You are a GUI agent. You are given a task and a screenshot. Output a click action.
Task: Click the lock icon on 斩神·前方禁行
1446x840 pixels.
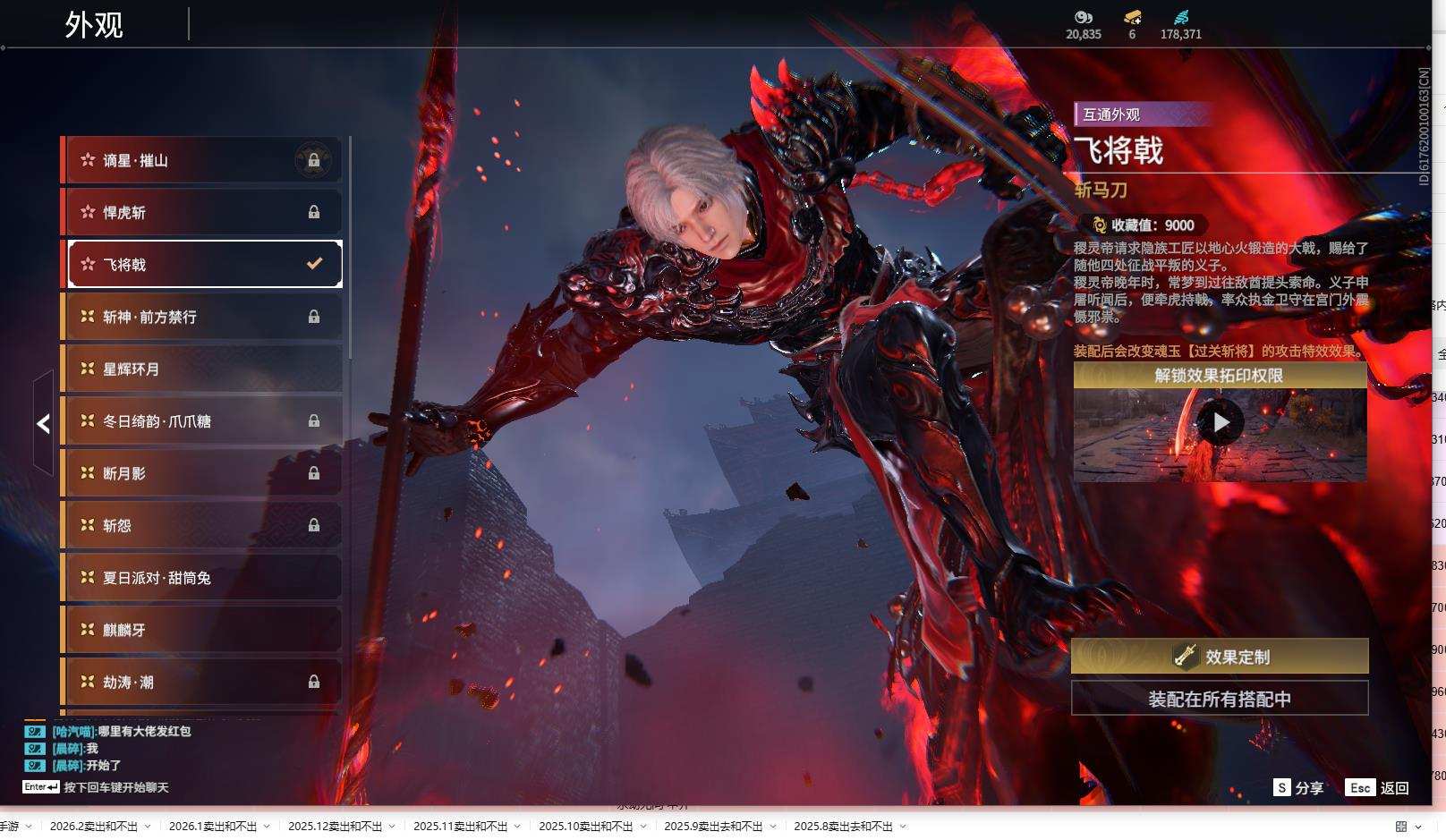point(314,317)
